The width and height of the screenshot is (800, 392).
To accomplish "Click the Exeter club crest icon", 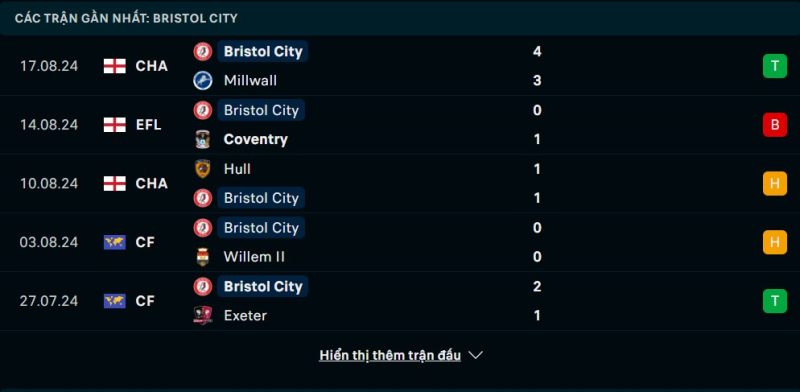I will click(x=203, y=315).
